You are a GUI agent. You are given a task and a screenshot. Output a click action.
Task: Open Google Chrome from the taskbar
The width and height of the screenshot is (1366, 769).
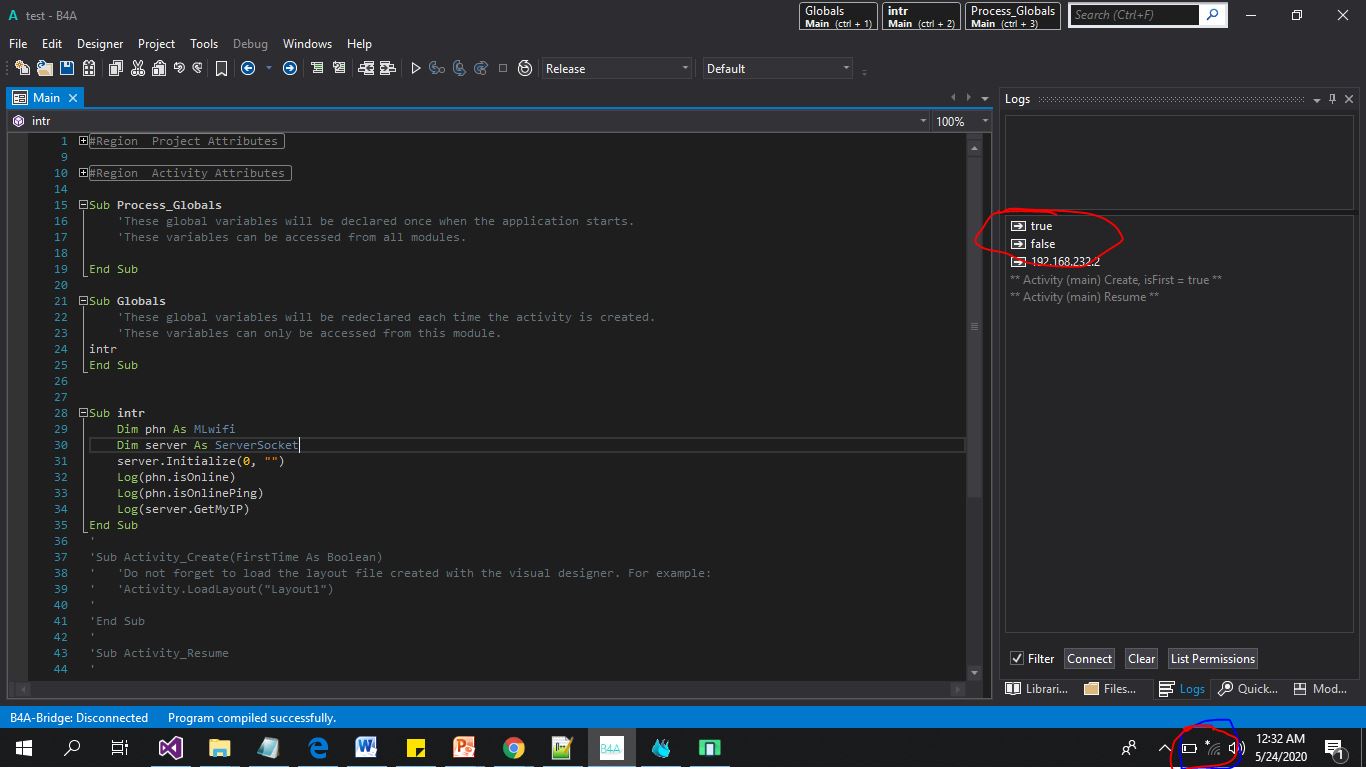(x=513, y=748)
